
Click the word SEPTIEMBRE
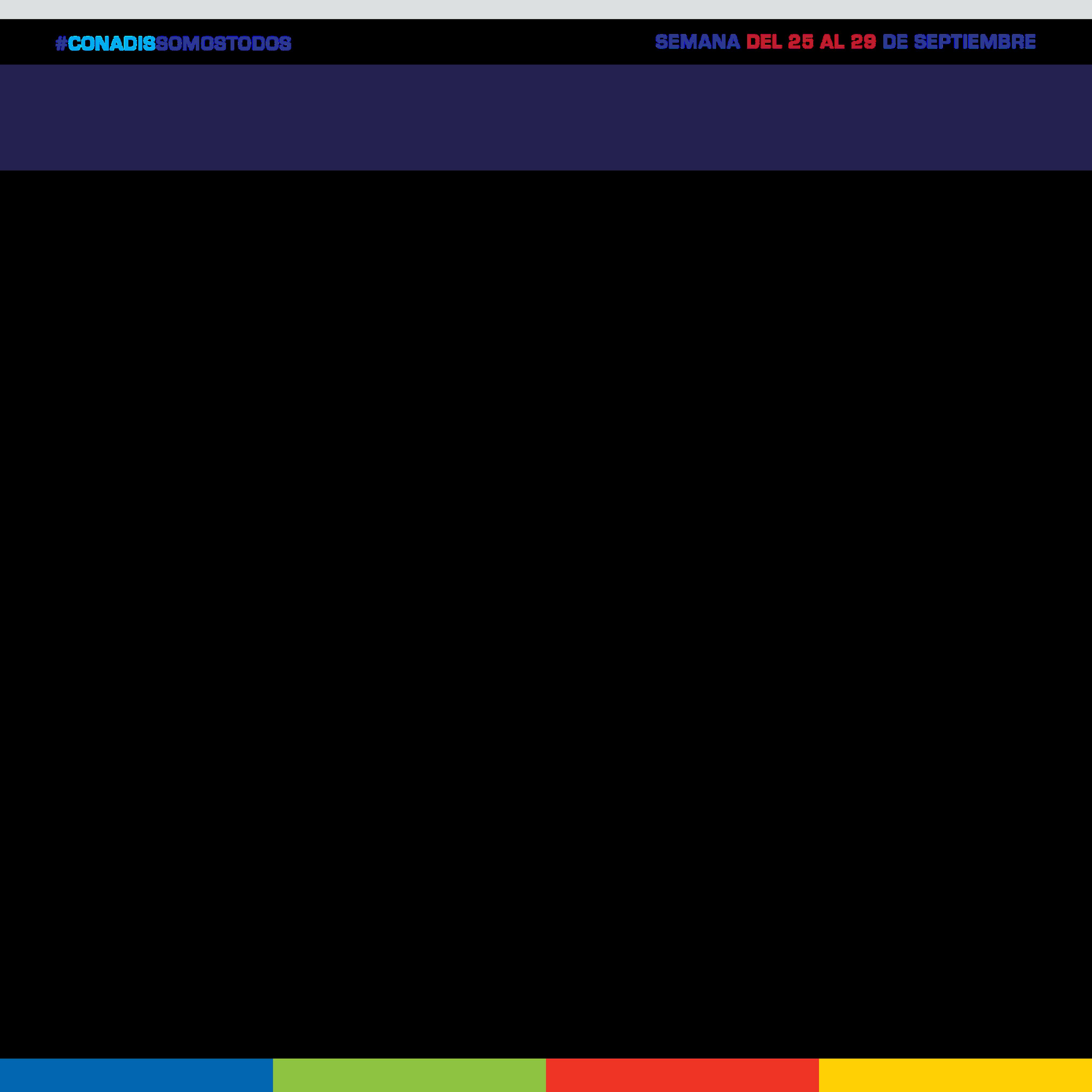point(974,42)
